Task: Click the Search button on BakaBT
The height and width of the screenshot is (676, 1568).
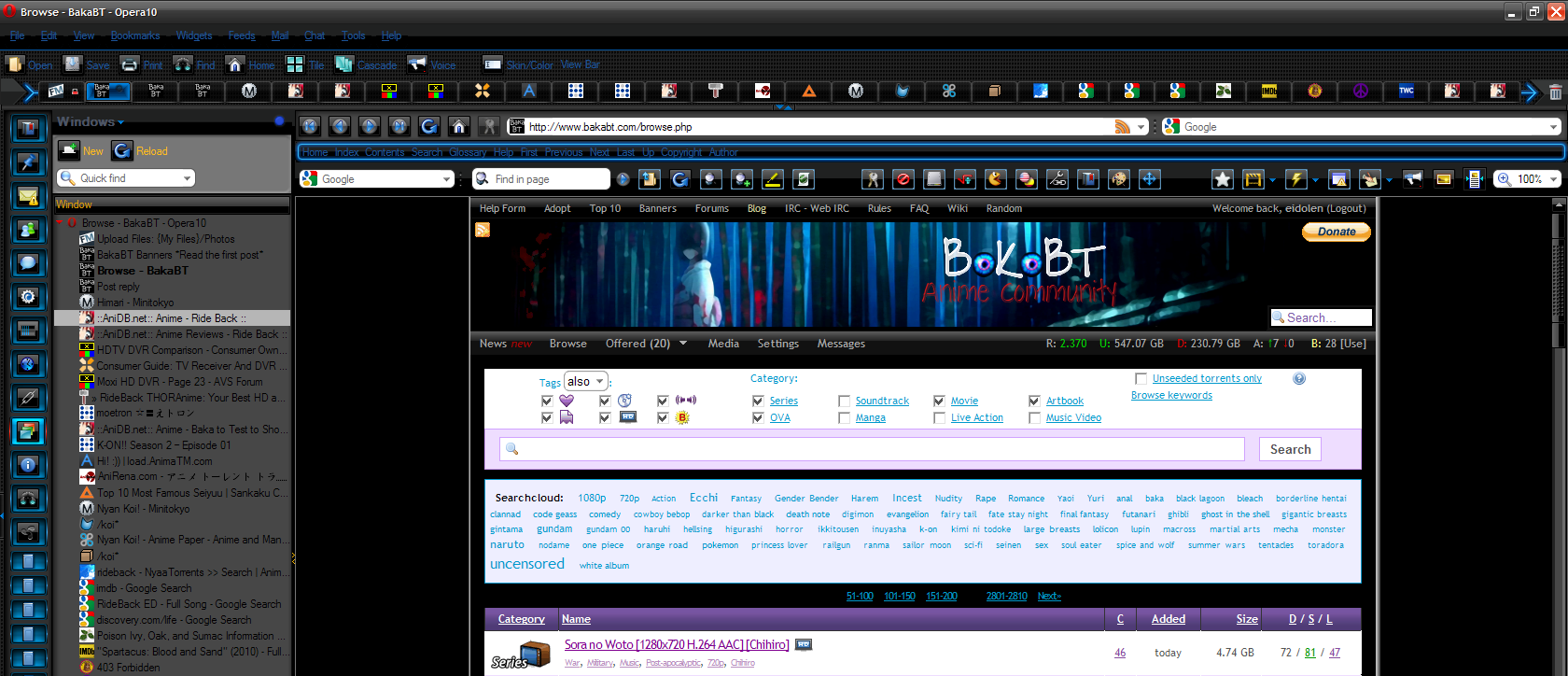Action: pos(1291,449)
